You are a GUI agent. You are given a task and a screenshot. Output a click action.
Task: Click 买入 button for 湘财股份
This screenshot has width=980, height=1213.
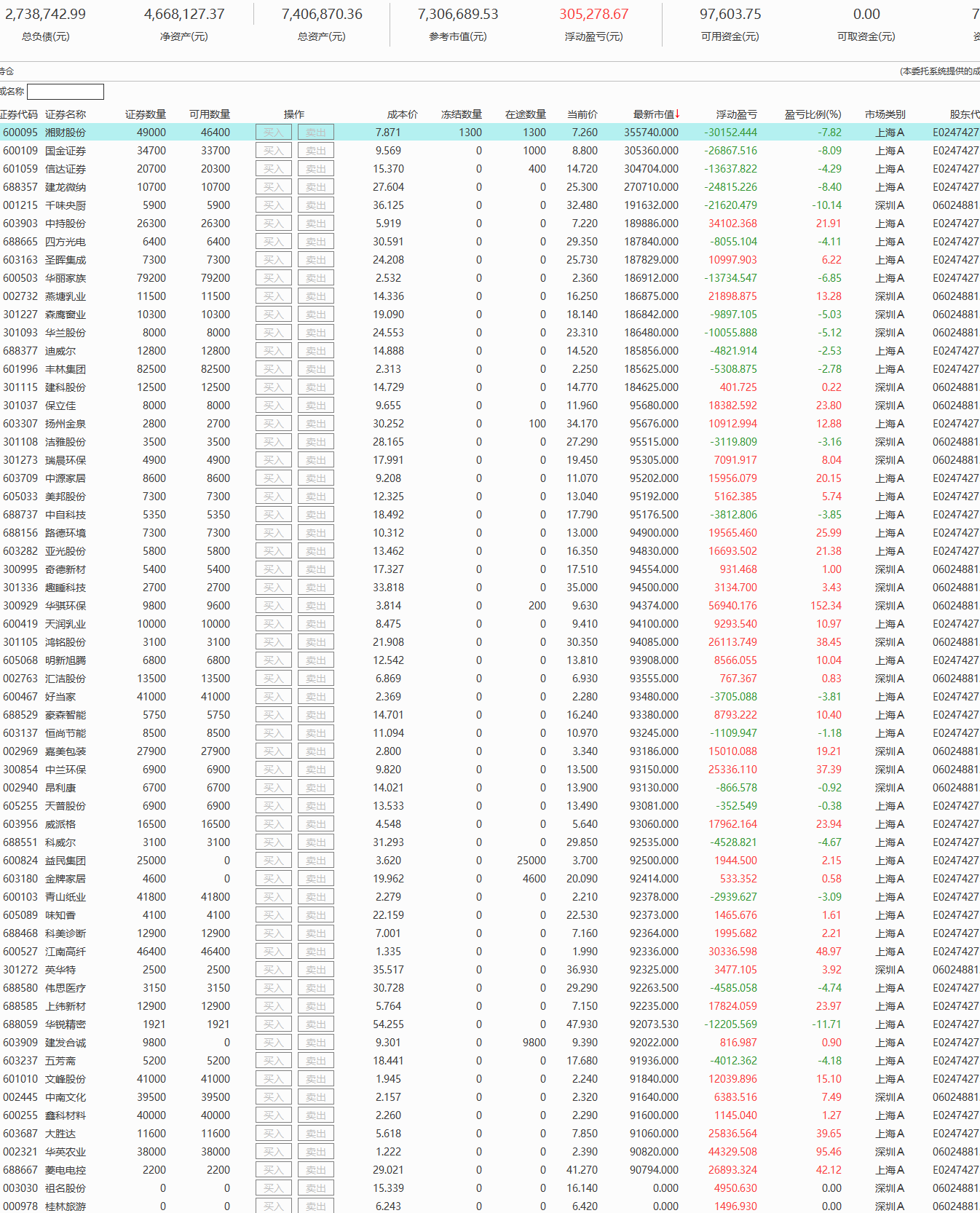[274, 133]
